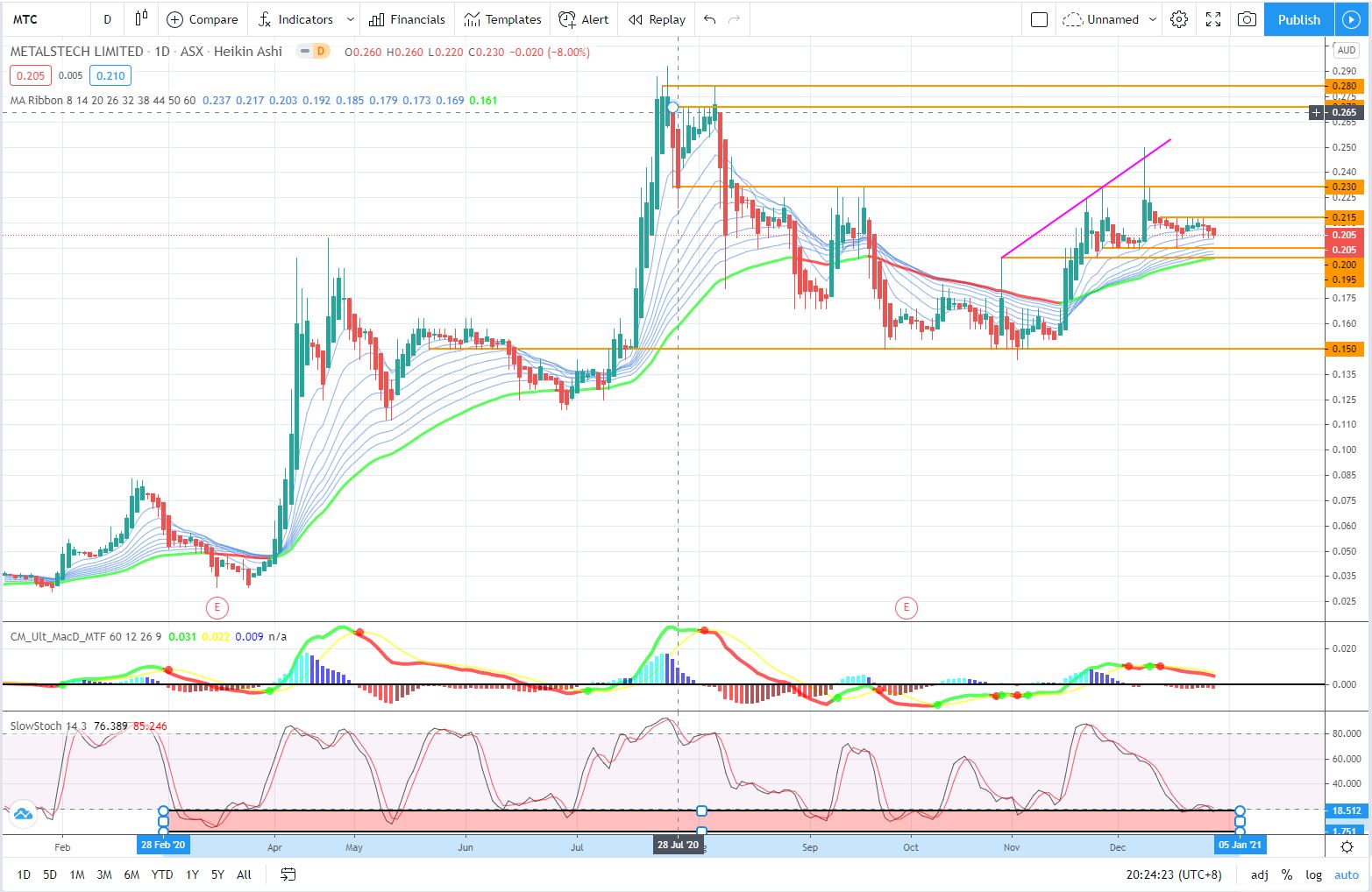The image size is (1372, 892).
Task: Set range to 1Y
Action: point(192,874)
